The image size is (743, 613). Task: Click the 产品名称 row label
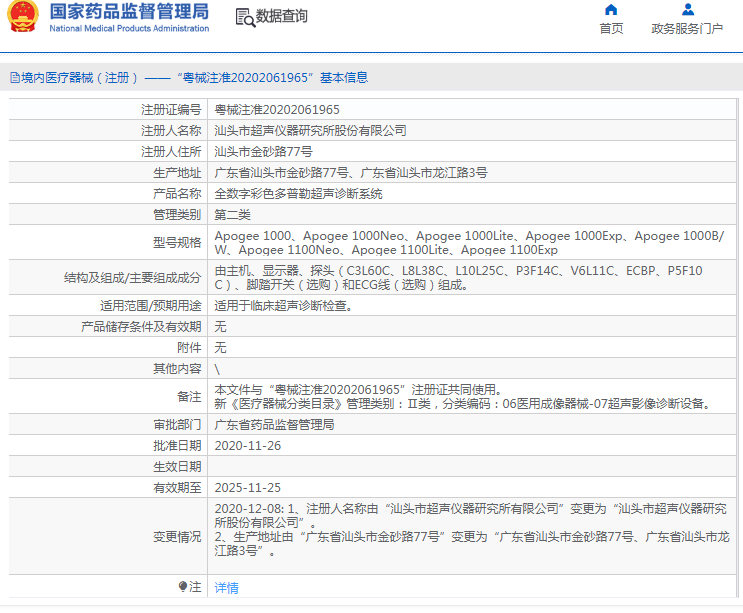[177, 194]
